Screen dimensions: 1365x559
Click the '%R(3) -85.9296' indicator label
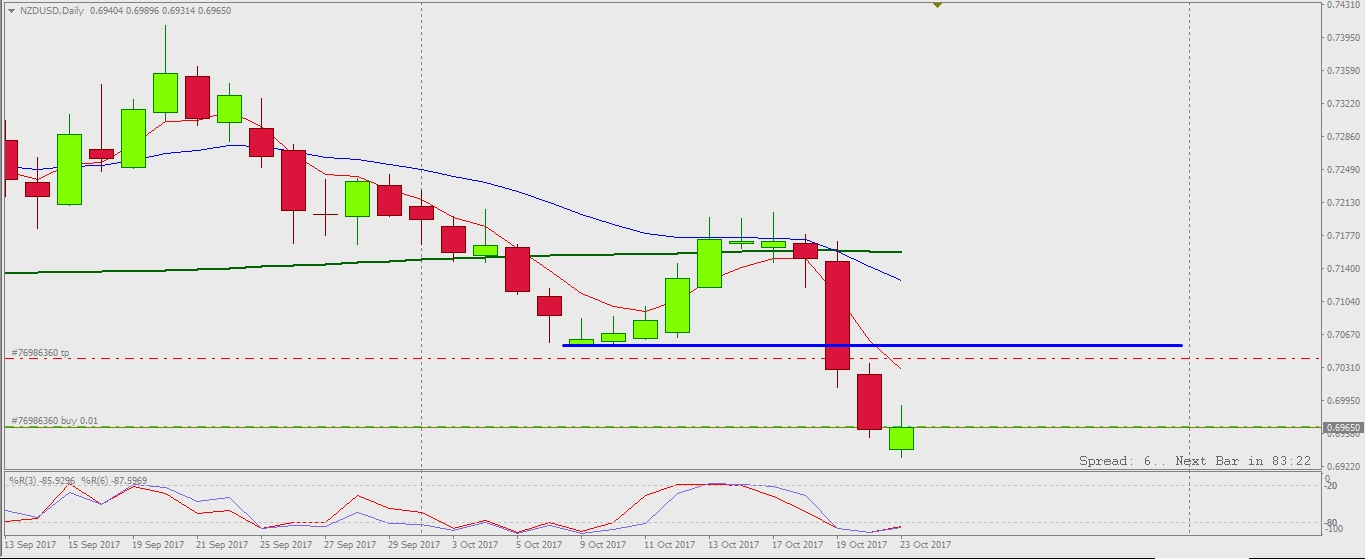42,481
